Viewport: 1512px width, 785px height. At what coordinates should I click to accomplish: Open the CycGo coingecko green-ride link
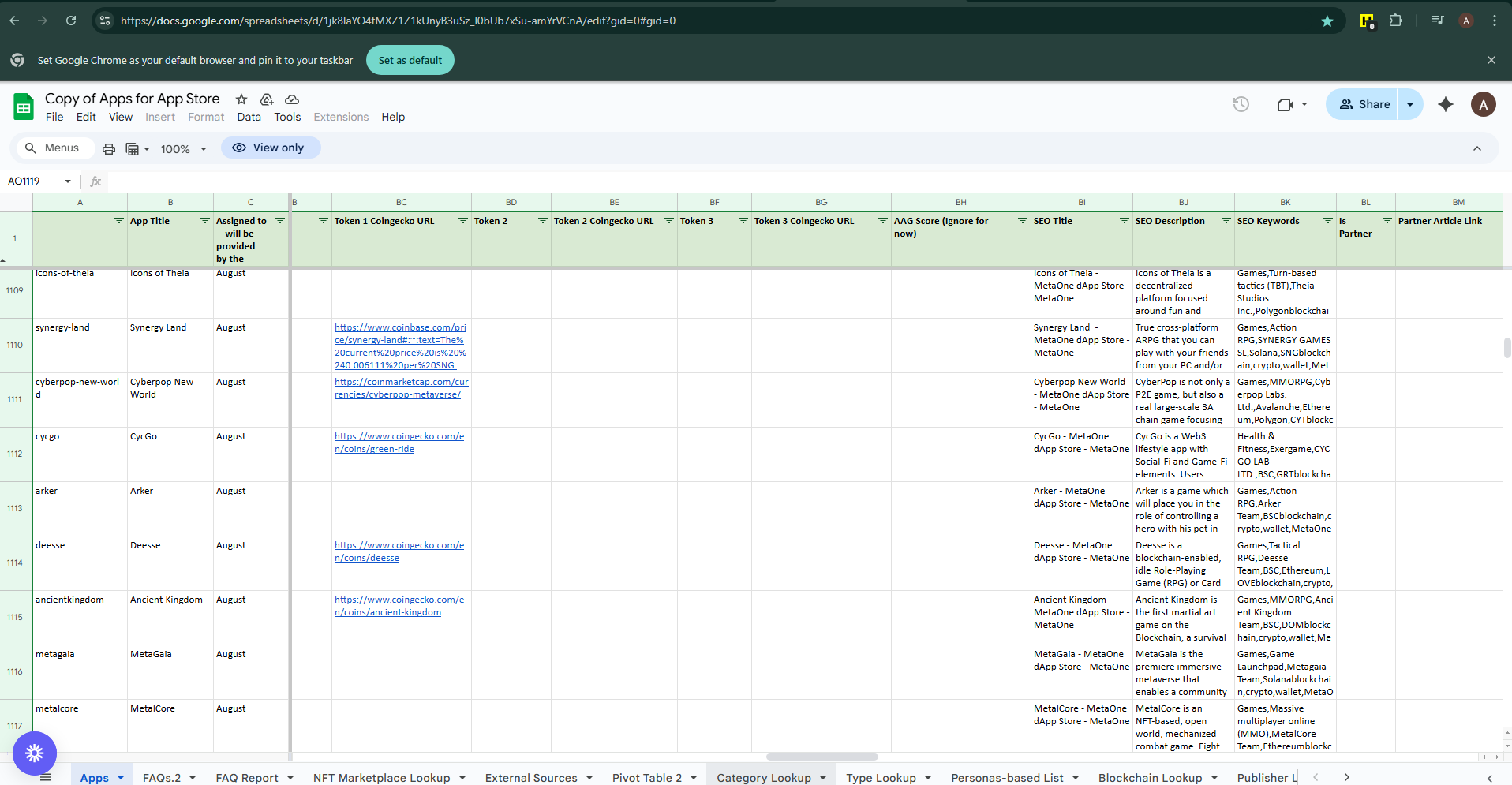pyautogui.click(x=399, y=443)
